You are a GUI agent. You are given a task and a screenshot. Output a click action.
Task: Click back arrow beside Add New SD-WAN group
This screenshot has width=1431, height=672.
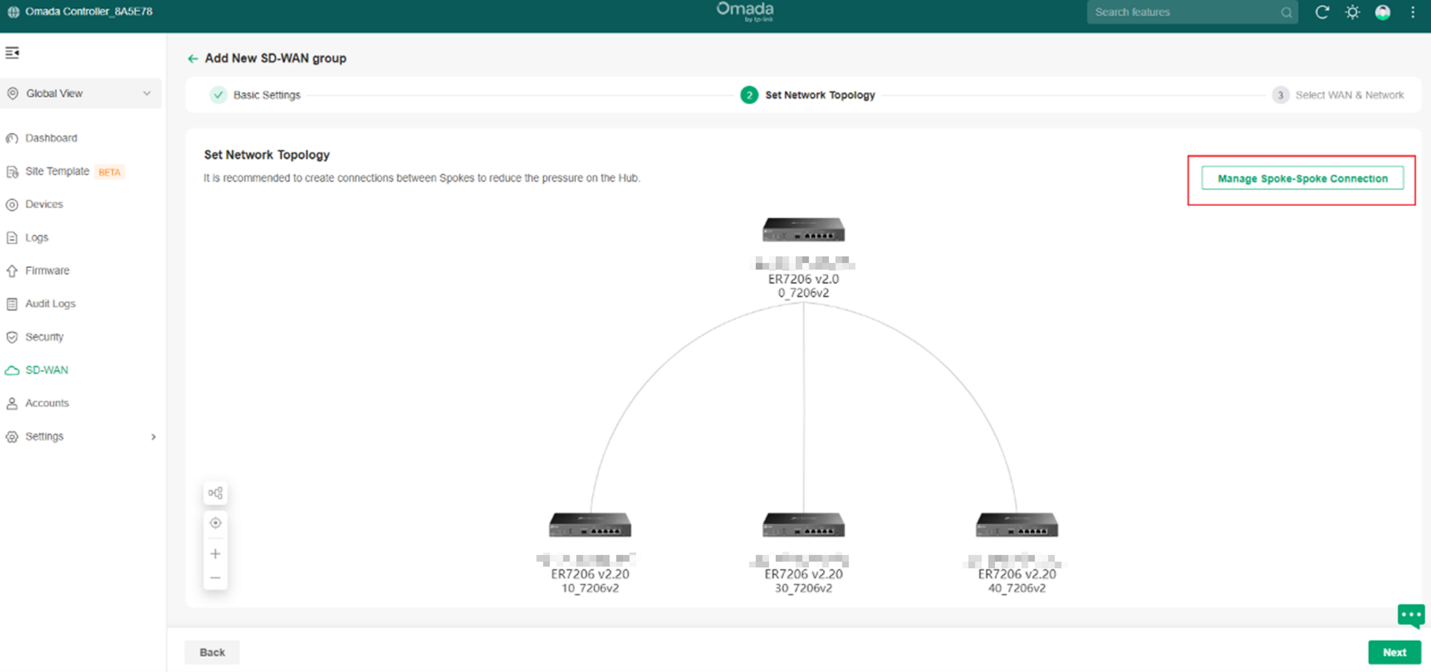point(193,59)
